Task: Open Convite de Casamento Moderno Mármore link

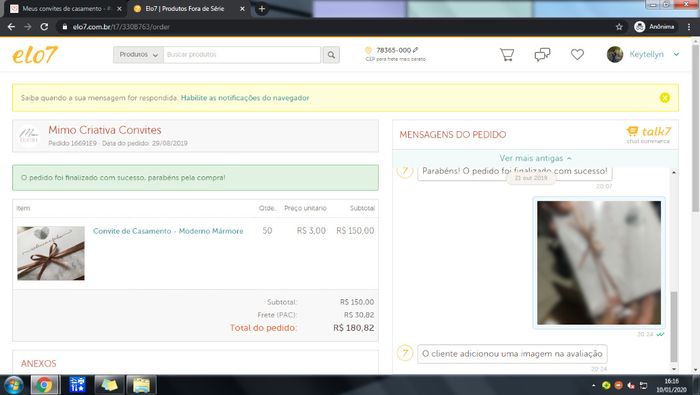Action: tap(168, 231)
